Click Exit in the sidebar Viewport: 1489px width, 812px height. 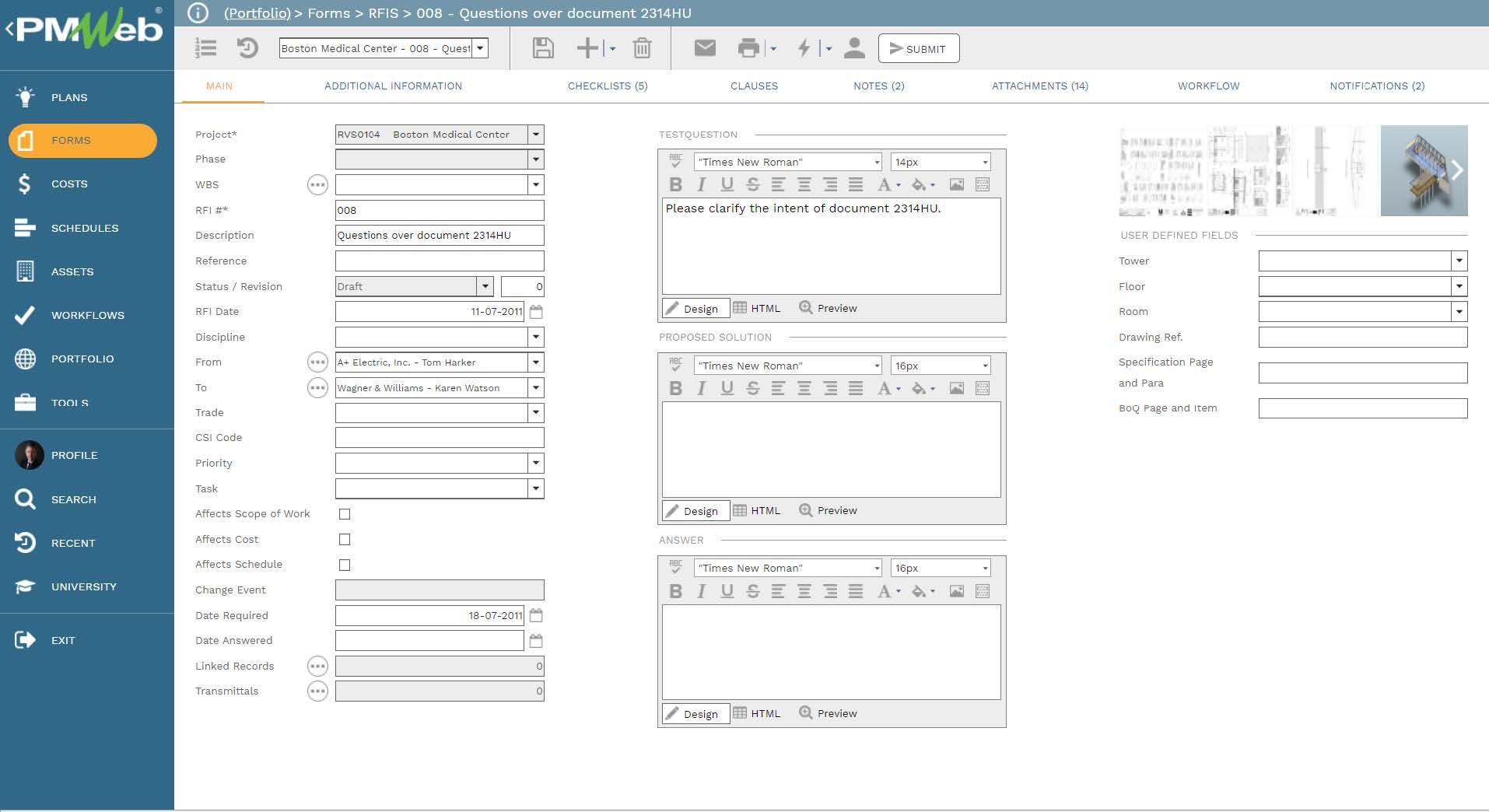(x=63, y=641)
